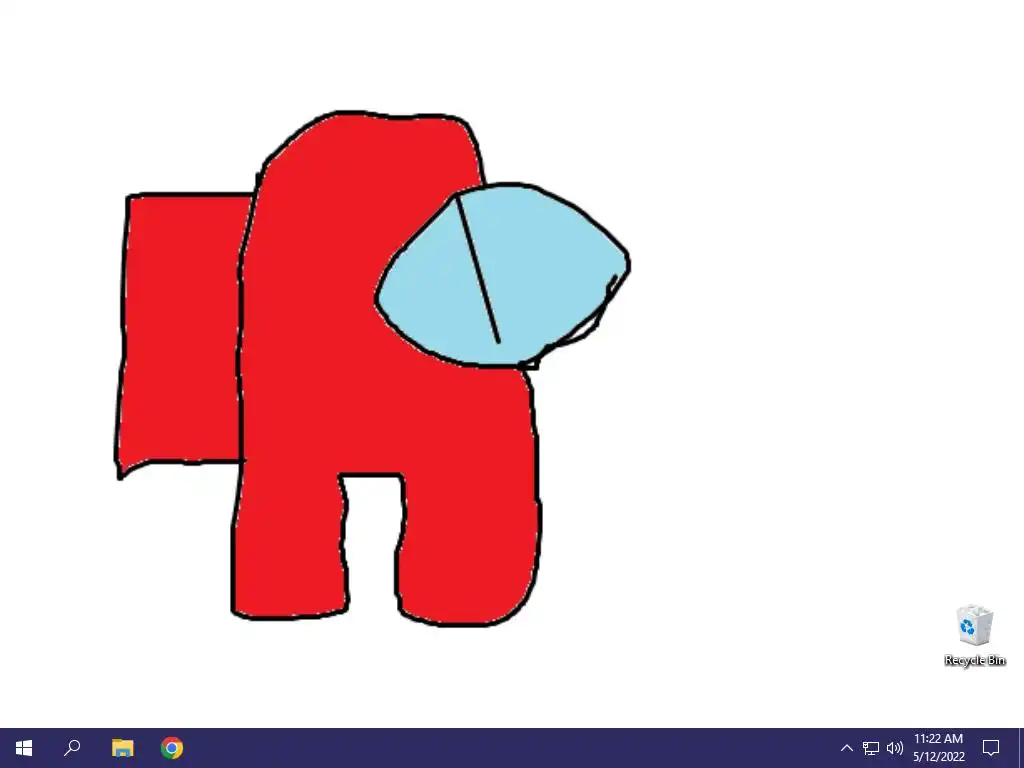The image size is (1024, 768).
Task: Open clock showing 11:22 AM
Action: tap(938, 748)
